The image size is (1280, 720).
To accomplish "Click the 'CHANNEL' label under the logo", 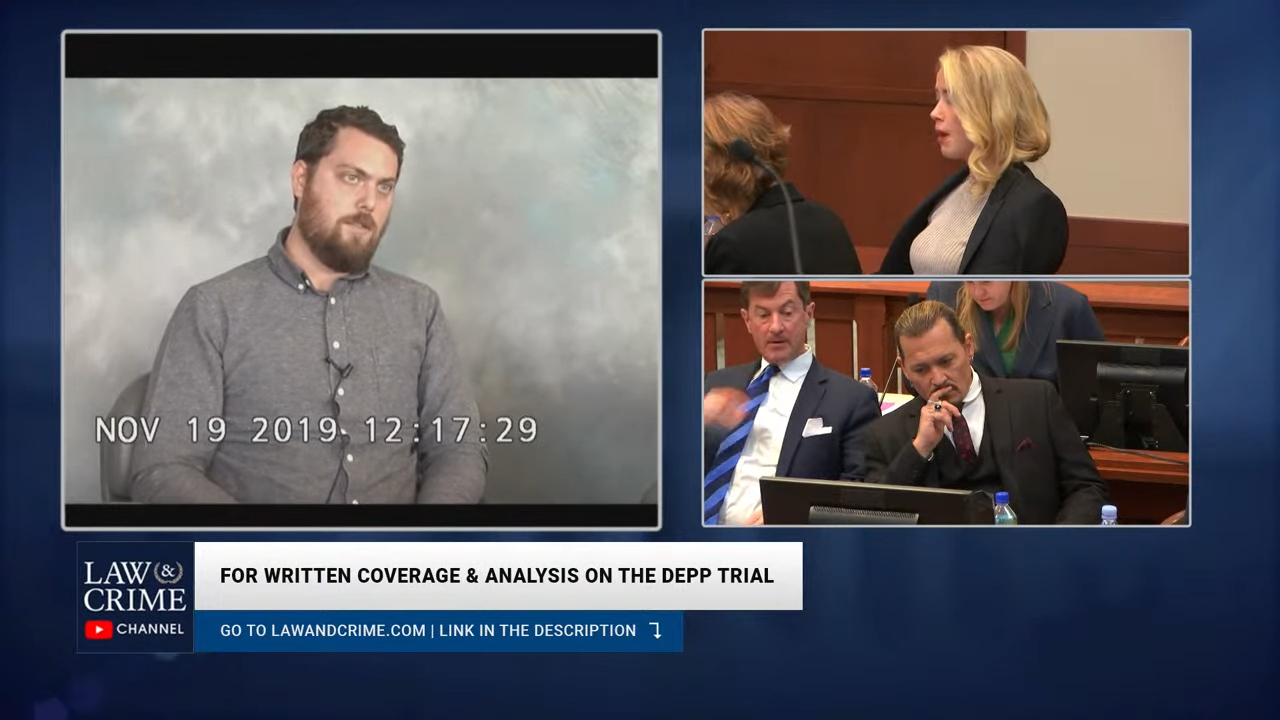I will coord(150,630).
